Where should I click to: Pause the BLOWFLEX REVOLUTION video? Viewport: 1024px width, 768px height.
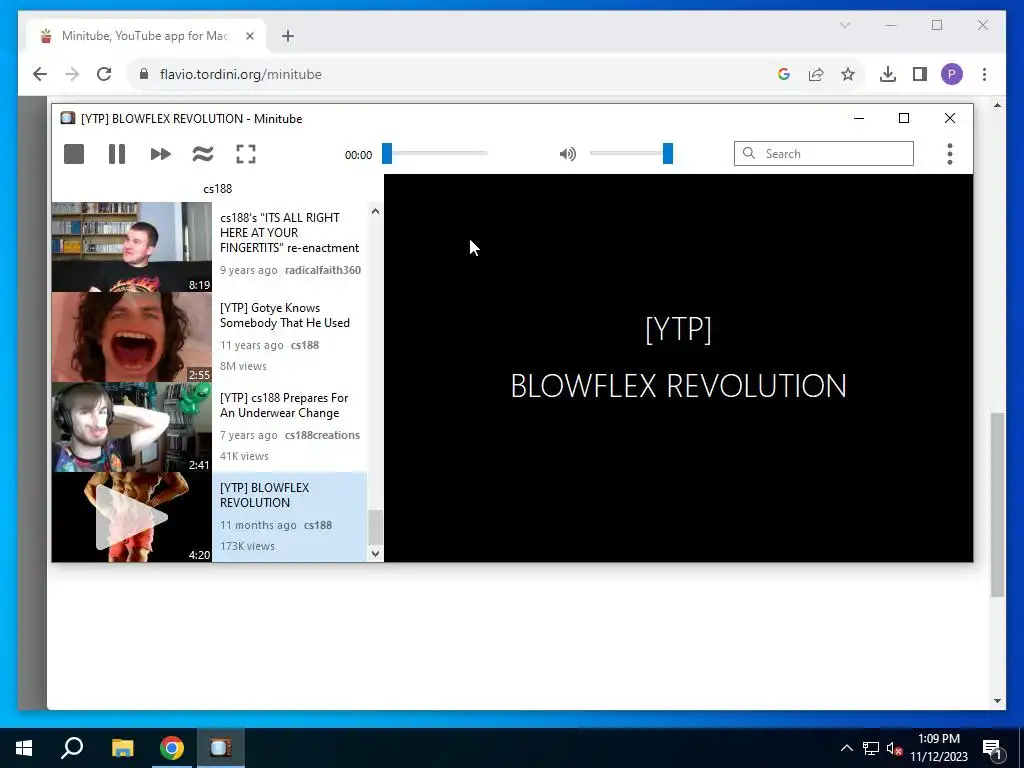coord(117,154)
